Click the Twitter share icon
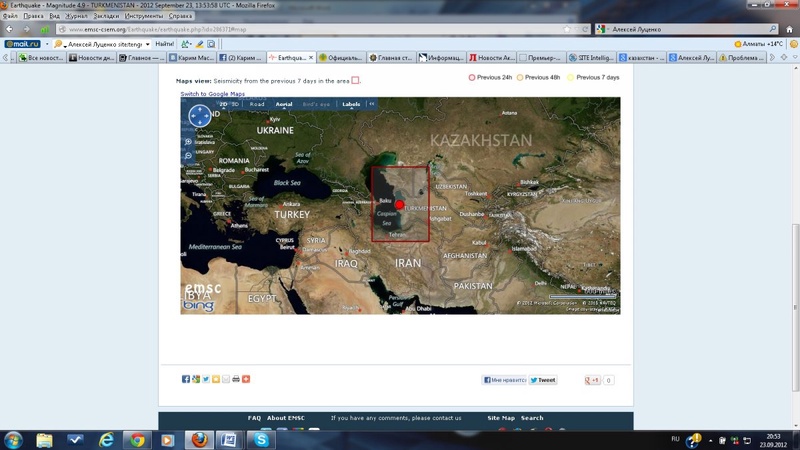800x450 pixels. click(x=205, y=379)
